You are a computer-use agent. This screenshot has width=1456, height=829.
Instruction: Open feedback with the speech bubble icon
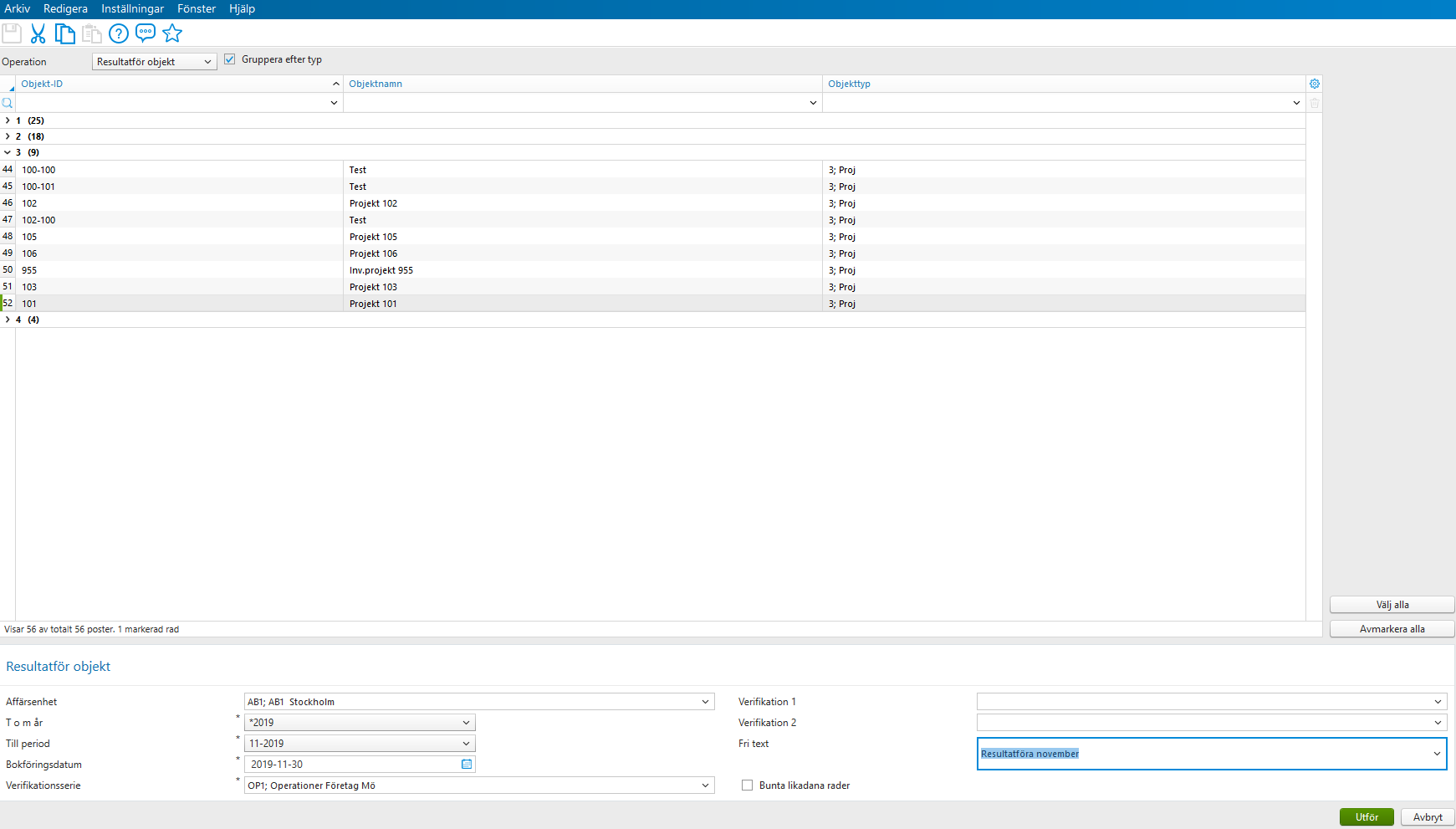pyautogui.click(x=145, y=33)
